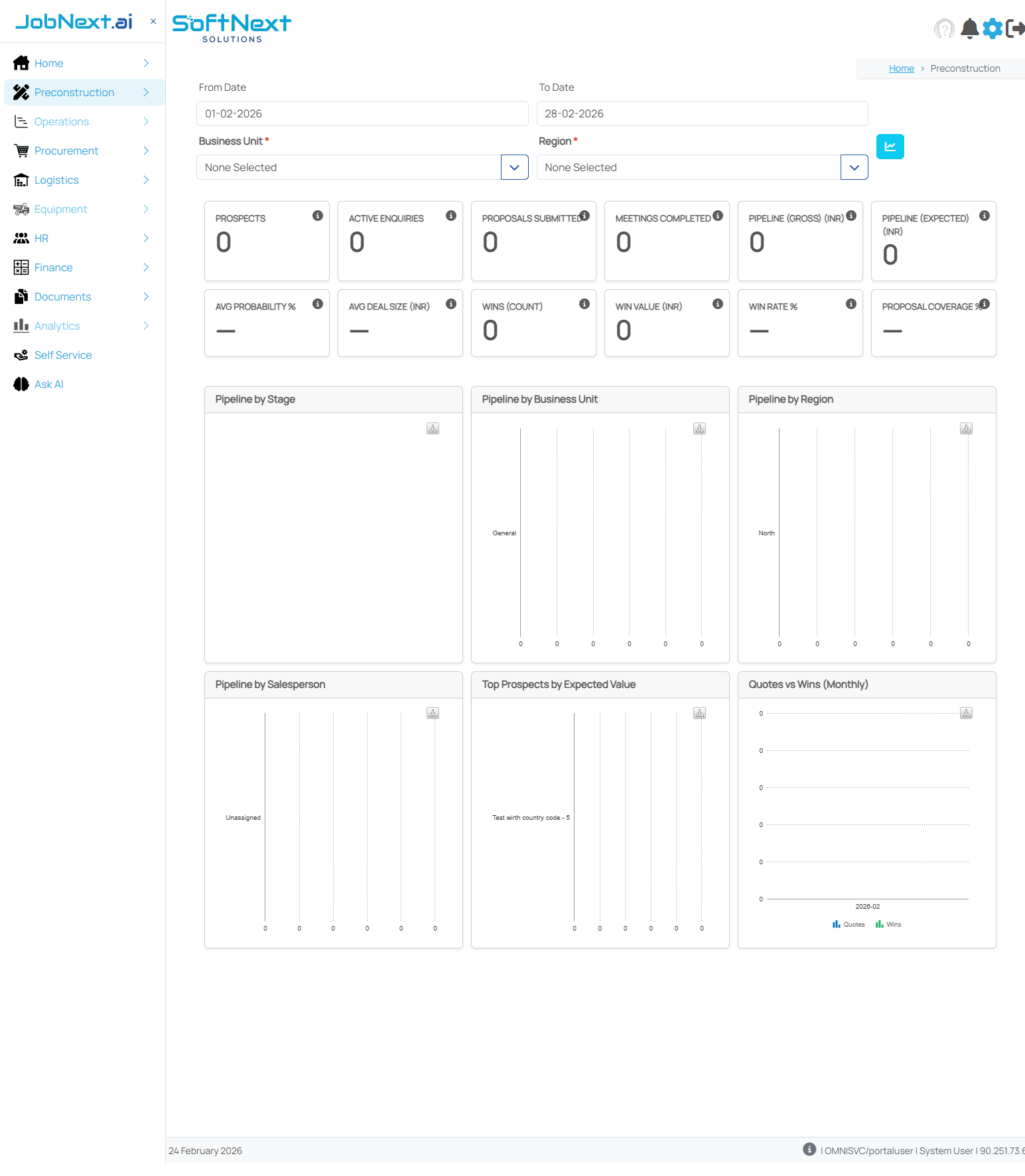Click the Business Unit None Selected box
Viewport: 1025px width, 1176px height.
(x=349, y=167)
